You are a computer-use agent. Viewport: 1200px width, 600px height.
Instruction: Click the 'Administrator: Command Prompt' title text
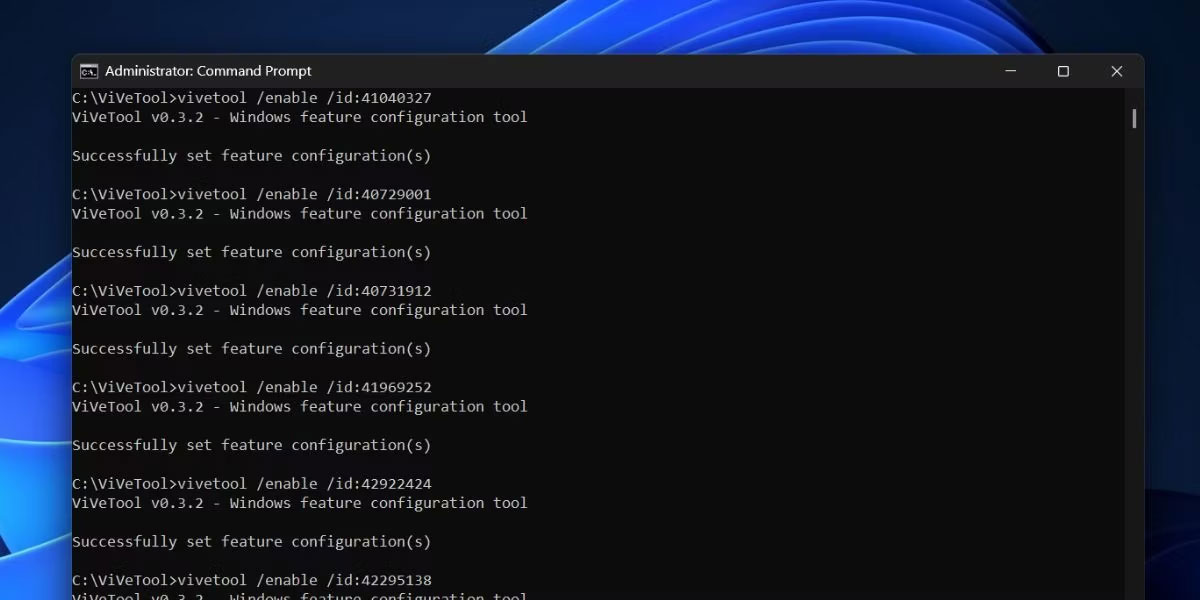(x=208, y=71)
